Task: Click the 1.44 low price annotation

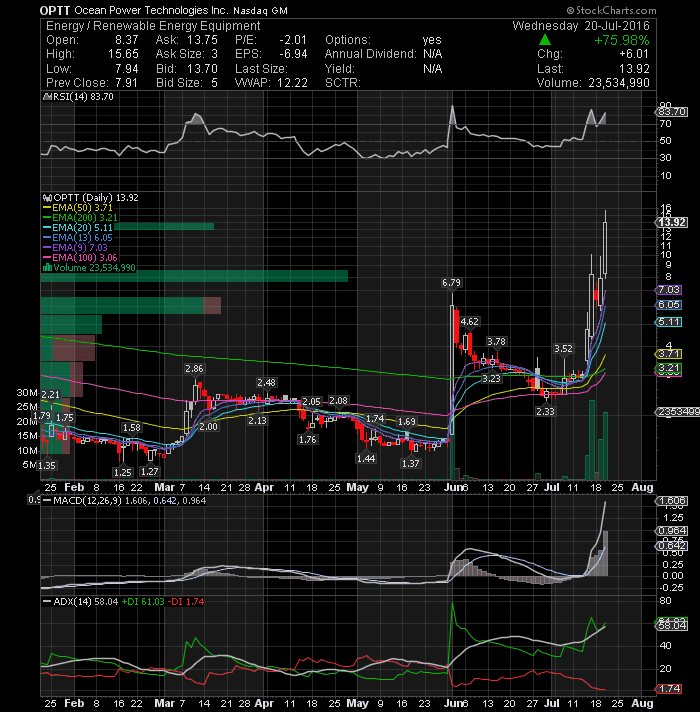Action: 366,459
